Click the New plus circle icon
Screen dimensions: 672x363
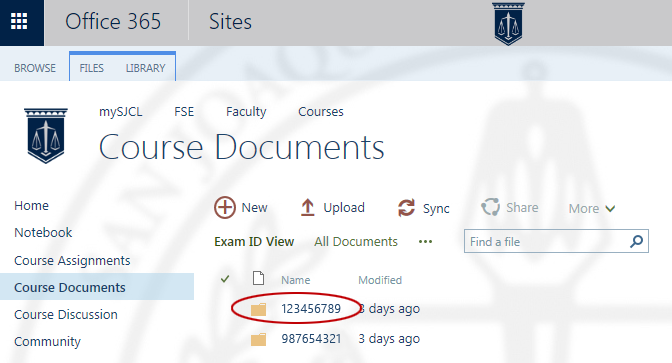[x=225, y=207]
